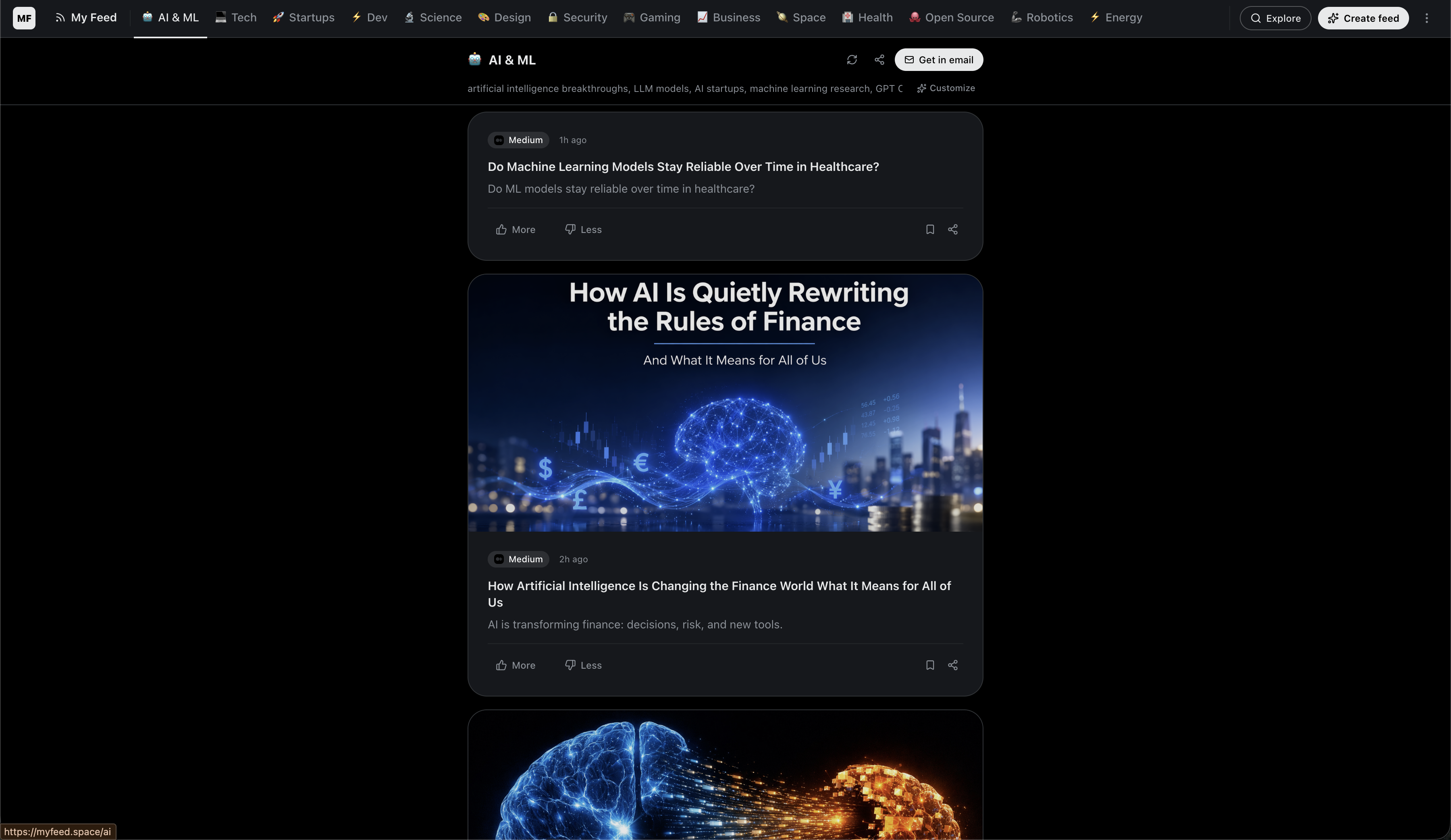Switch to the Tech feed tab

pyautogui.click(x=235, y=17)
